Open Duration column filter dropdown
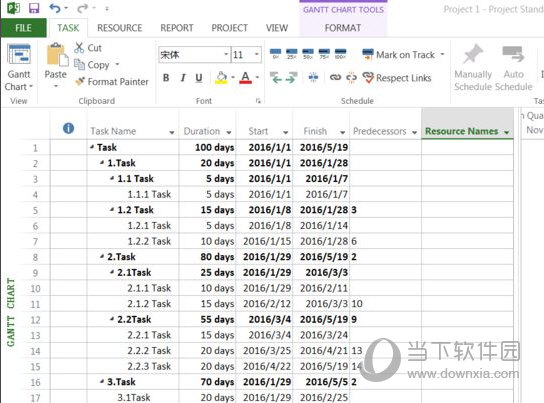Screen dimensions: 544x403 pos(229,132)
